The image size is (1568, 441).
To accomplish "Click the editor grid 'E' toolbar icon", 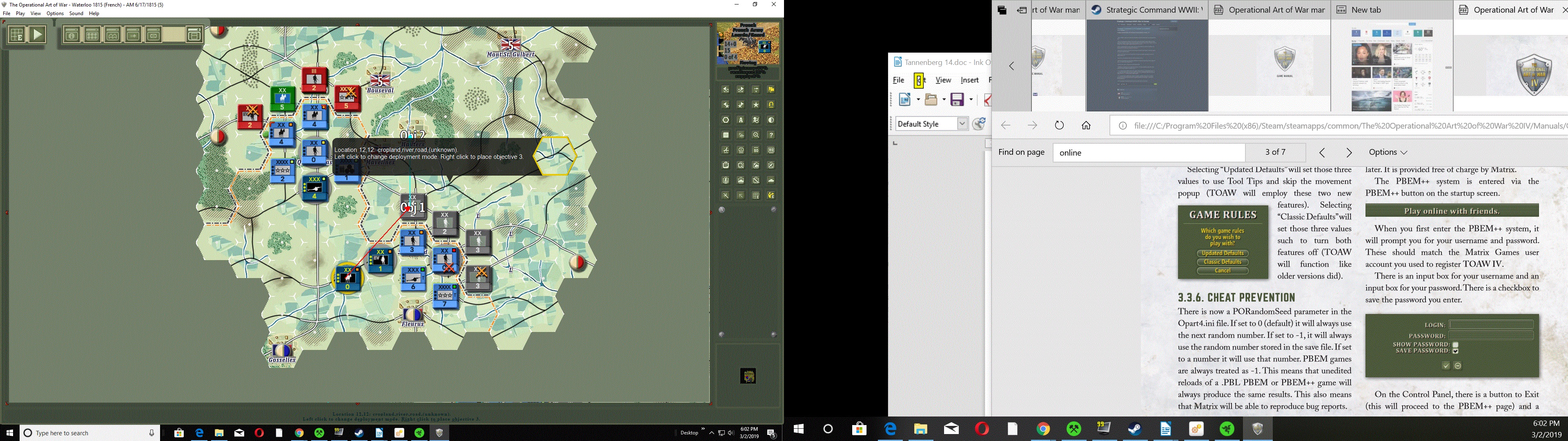I will click(x=17, y=35).
